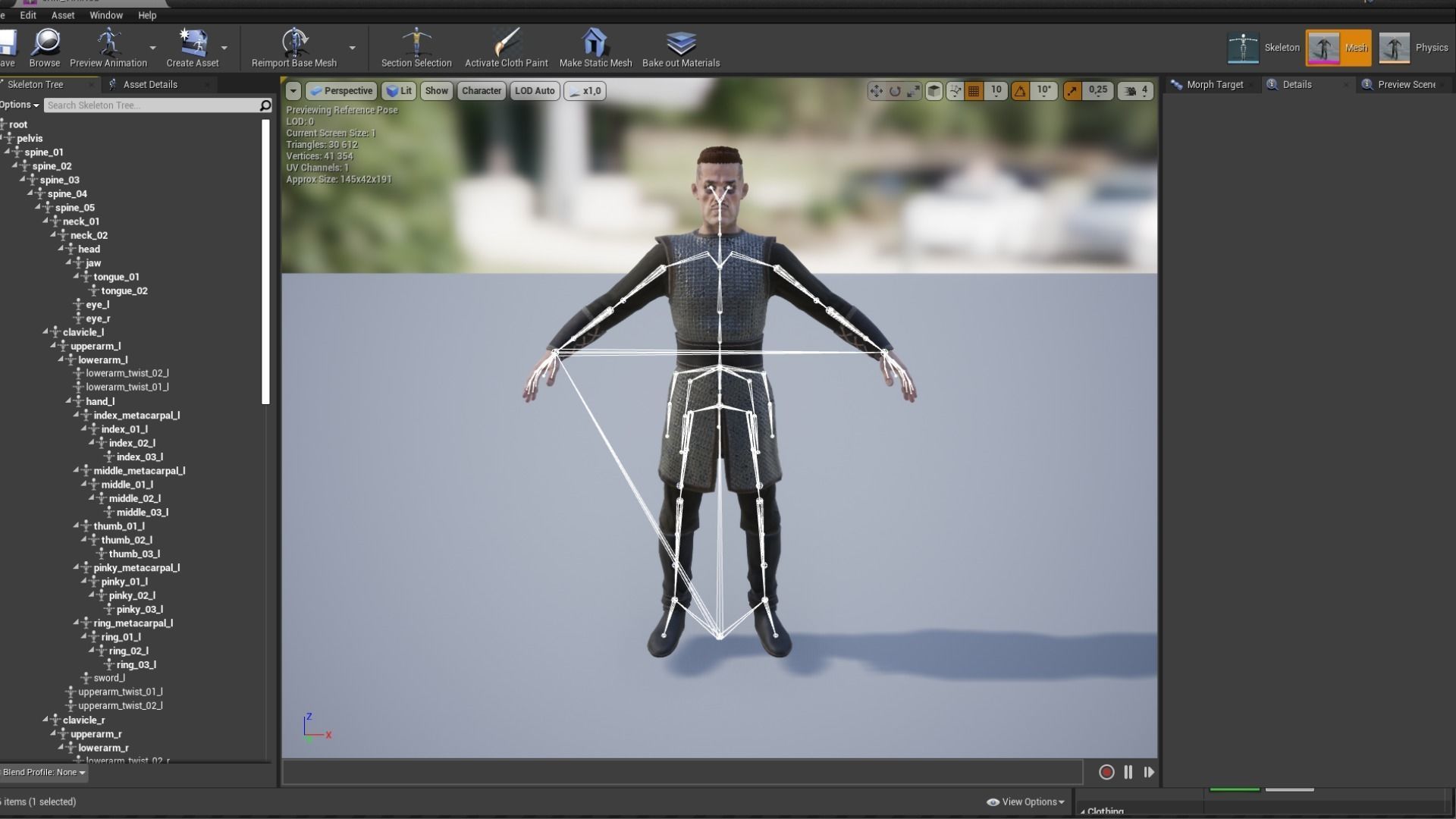Open the rotation snap angle dropdown

(x=1044, y=91)
